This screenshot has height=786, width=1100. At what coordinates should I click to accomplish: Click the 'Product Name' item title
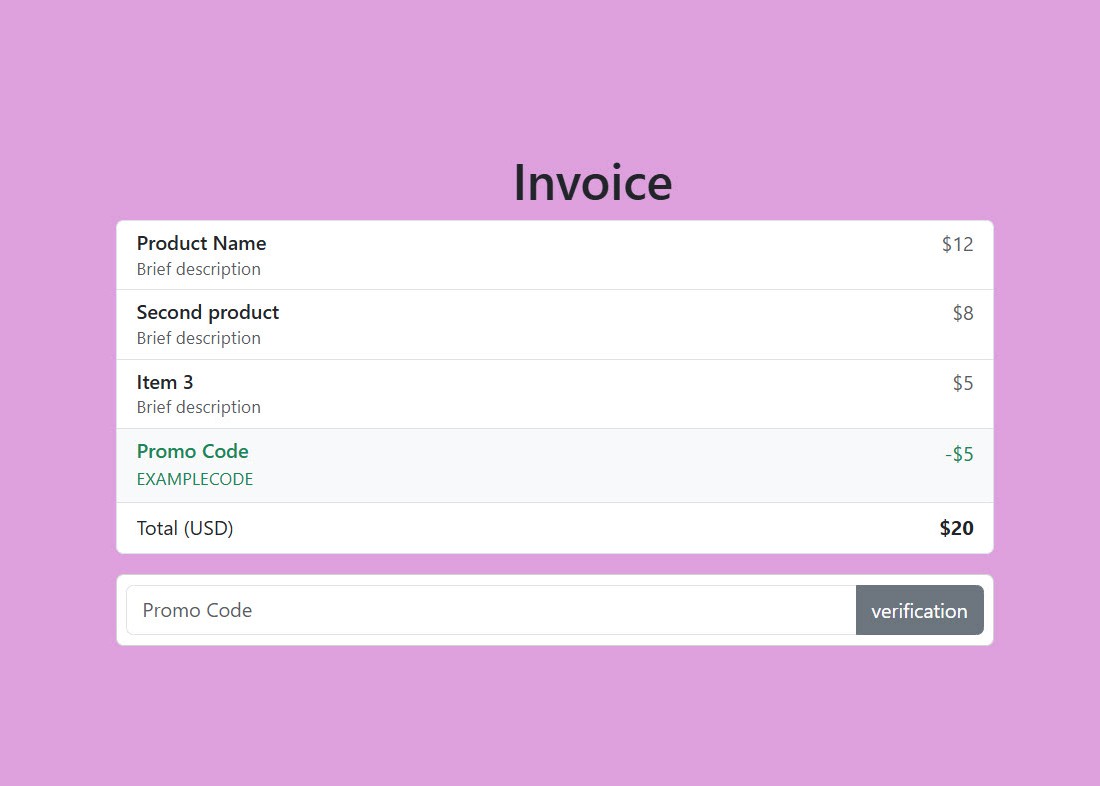[201, 244]
